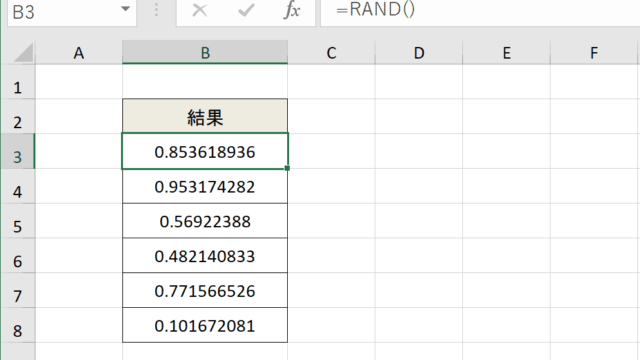Image resolution: width=640 pixels, height=360 pixels.
Task: Select the row 3 header
Action: (18, 151)
